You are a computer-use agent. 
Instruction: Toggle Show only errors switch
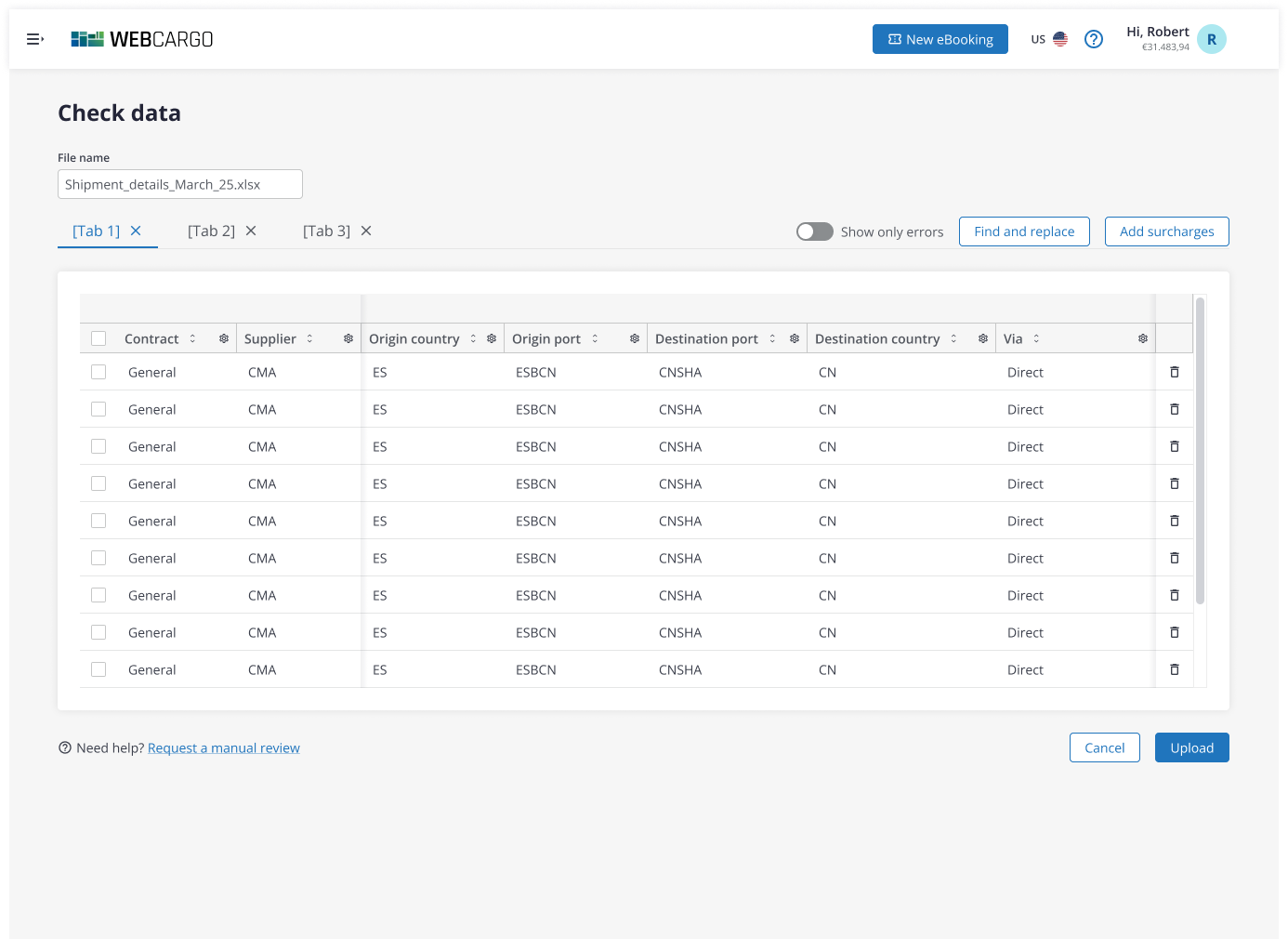[x=815, y=231]
